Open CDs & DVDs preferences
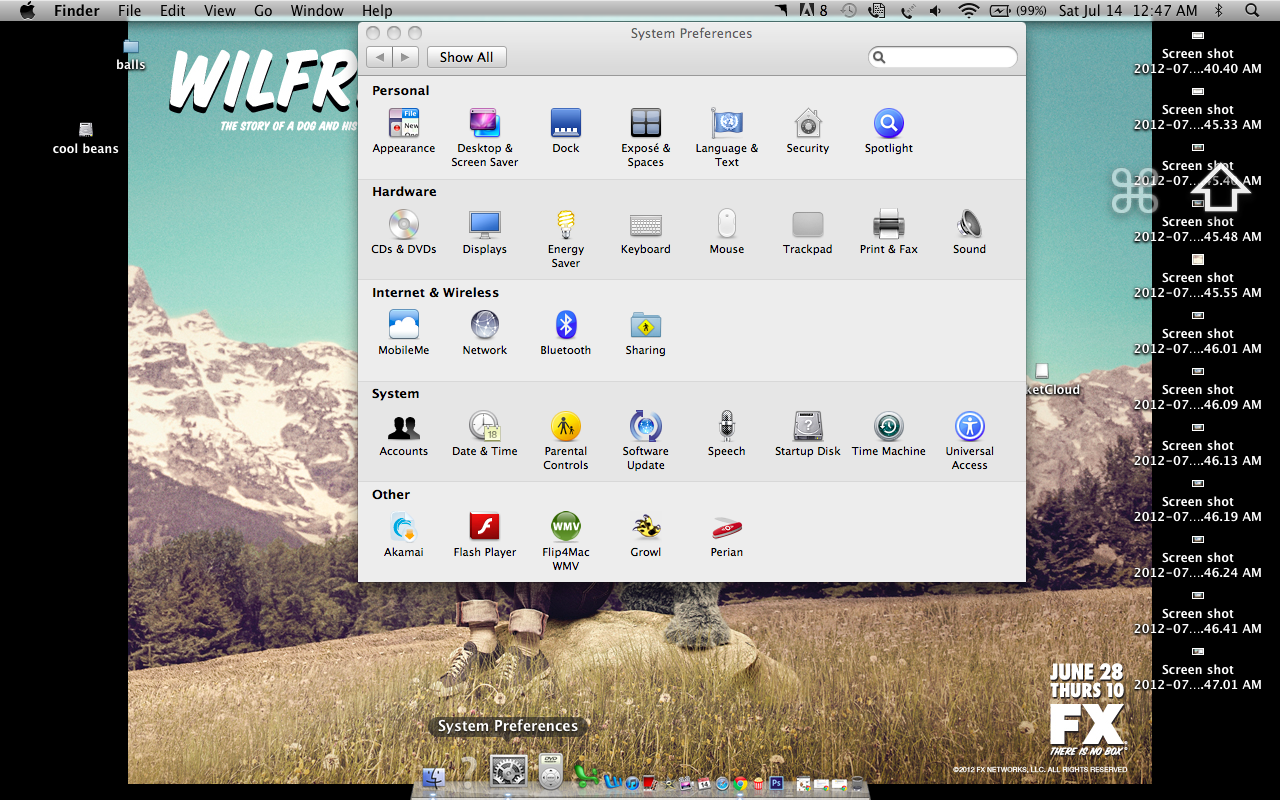 tap(404, 232)
